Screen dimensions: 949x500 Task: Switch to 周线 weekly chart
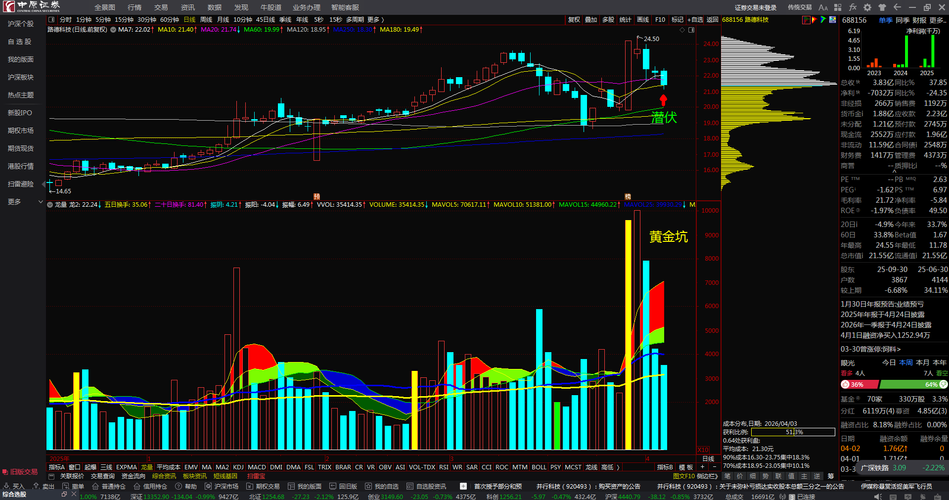pyautogui.click(x=206, y=20)
